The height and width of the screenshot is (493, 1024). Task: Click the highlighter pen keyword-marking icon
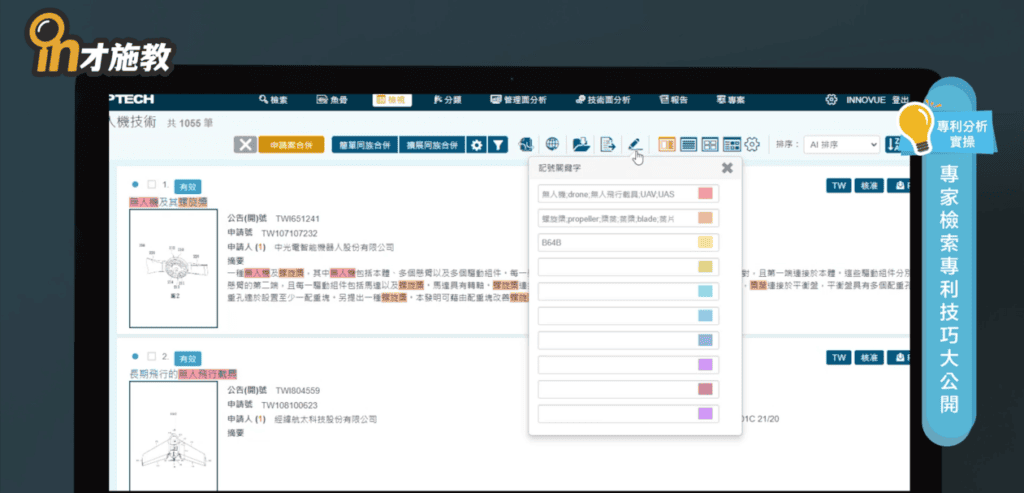click(x=633, y=144)
